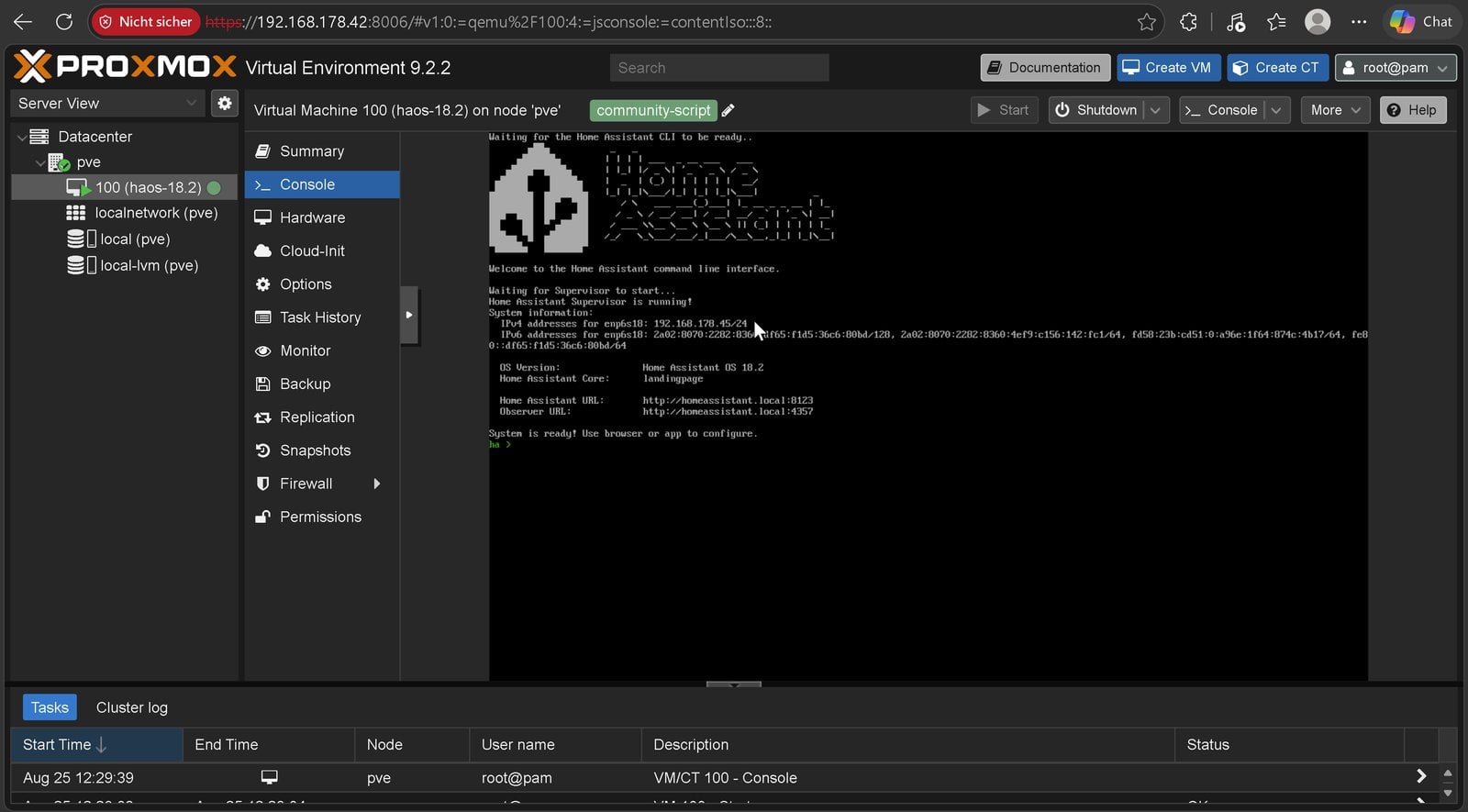Sort tasks by the End Time column
1468x812 pixels.
coord(269,745)
